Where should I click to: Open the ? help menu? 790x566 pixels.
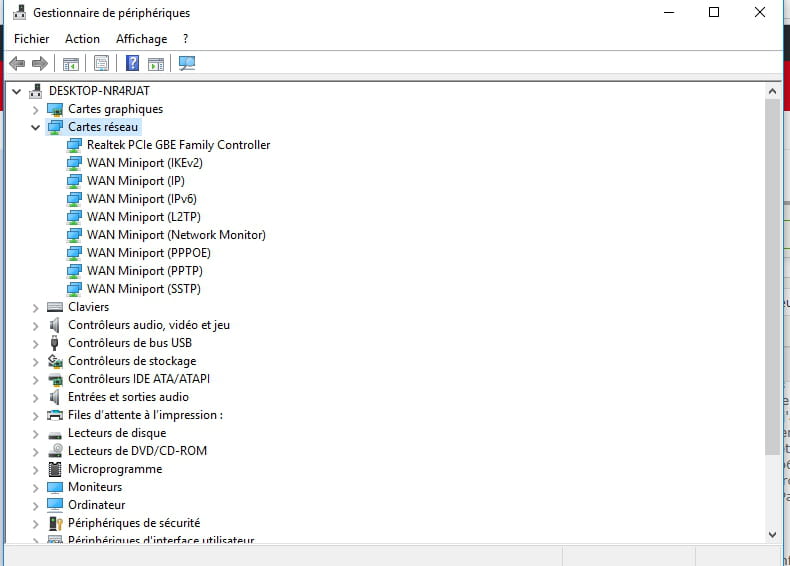(x=185, y=39)
